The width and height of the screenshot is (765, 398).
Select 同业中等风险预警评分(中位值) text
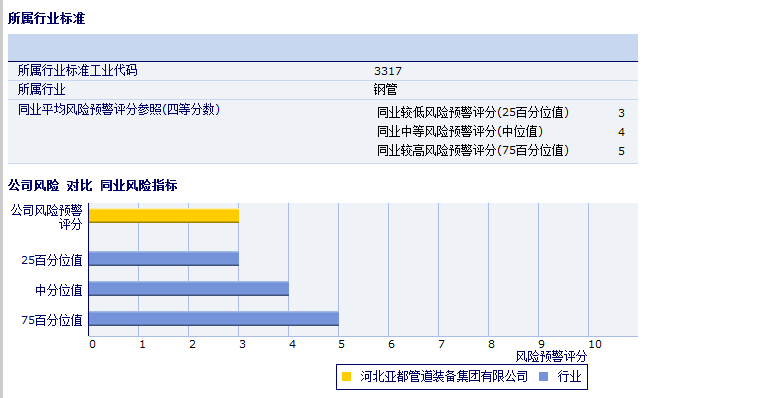tap(460, 132)
